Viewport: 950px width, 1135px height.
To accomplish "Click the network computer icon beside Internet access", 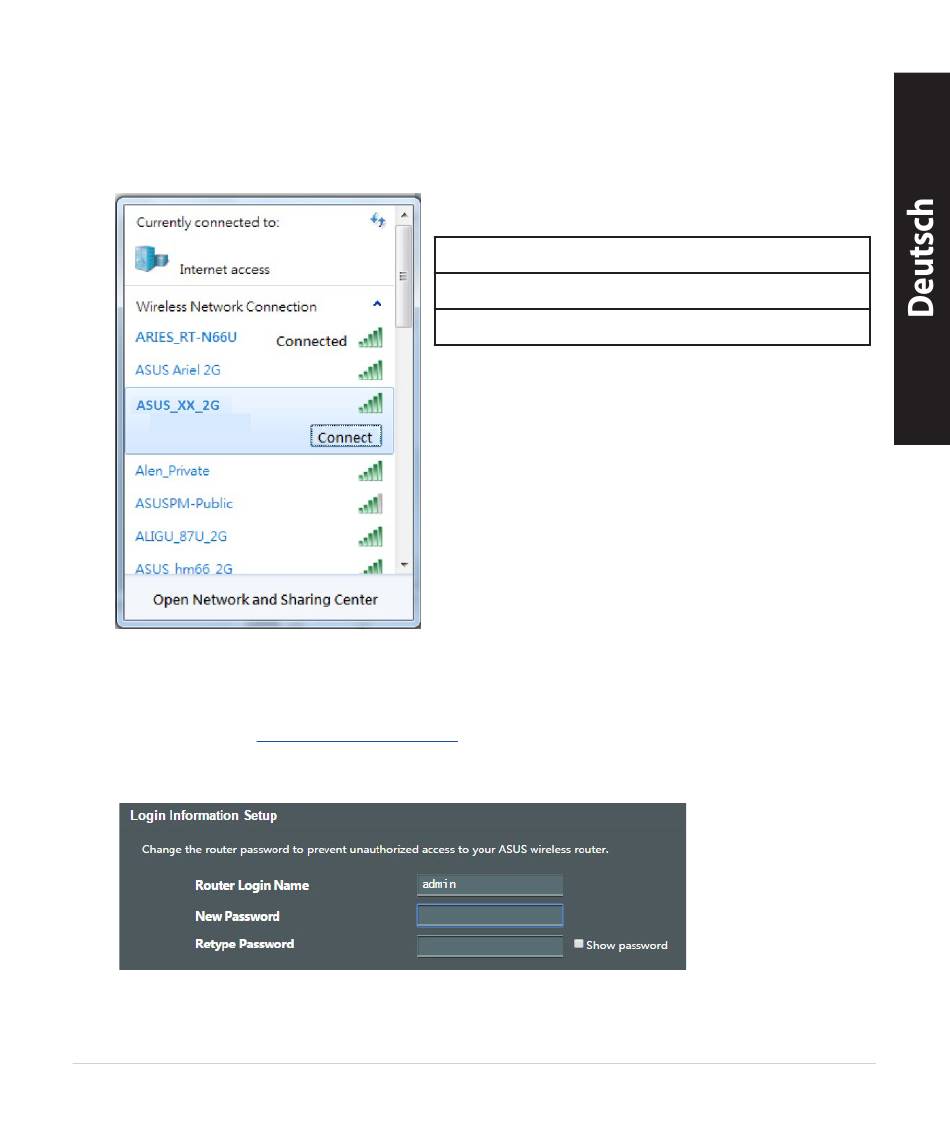I will [x=151, y=258].
